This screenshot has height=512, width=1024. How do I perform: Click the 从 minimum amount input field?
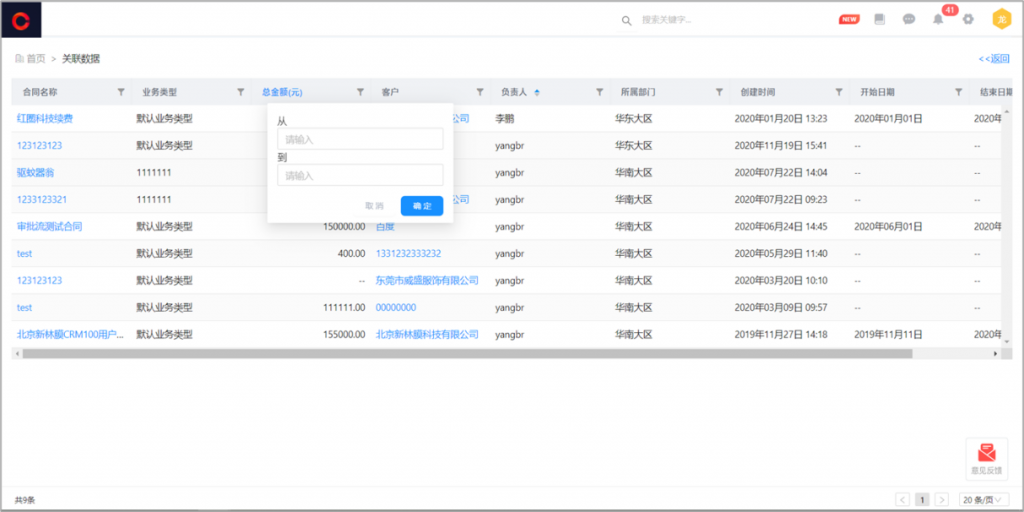point(360,139)
